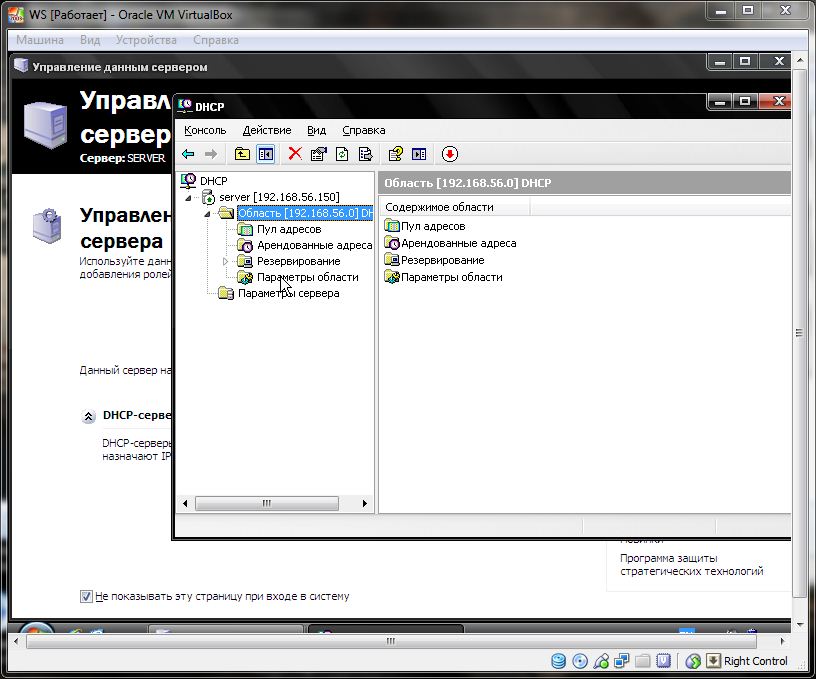Open the VirtualBox Устройства menu
This screenshot has height=679, width=816.
tap(146, 40)
